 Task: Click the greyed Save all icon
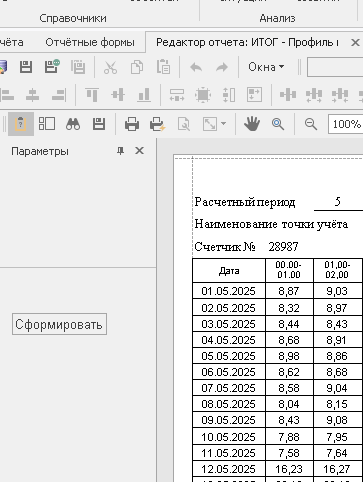point(78,67)
